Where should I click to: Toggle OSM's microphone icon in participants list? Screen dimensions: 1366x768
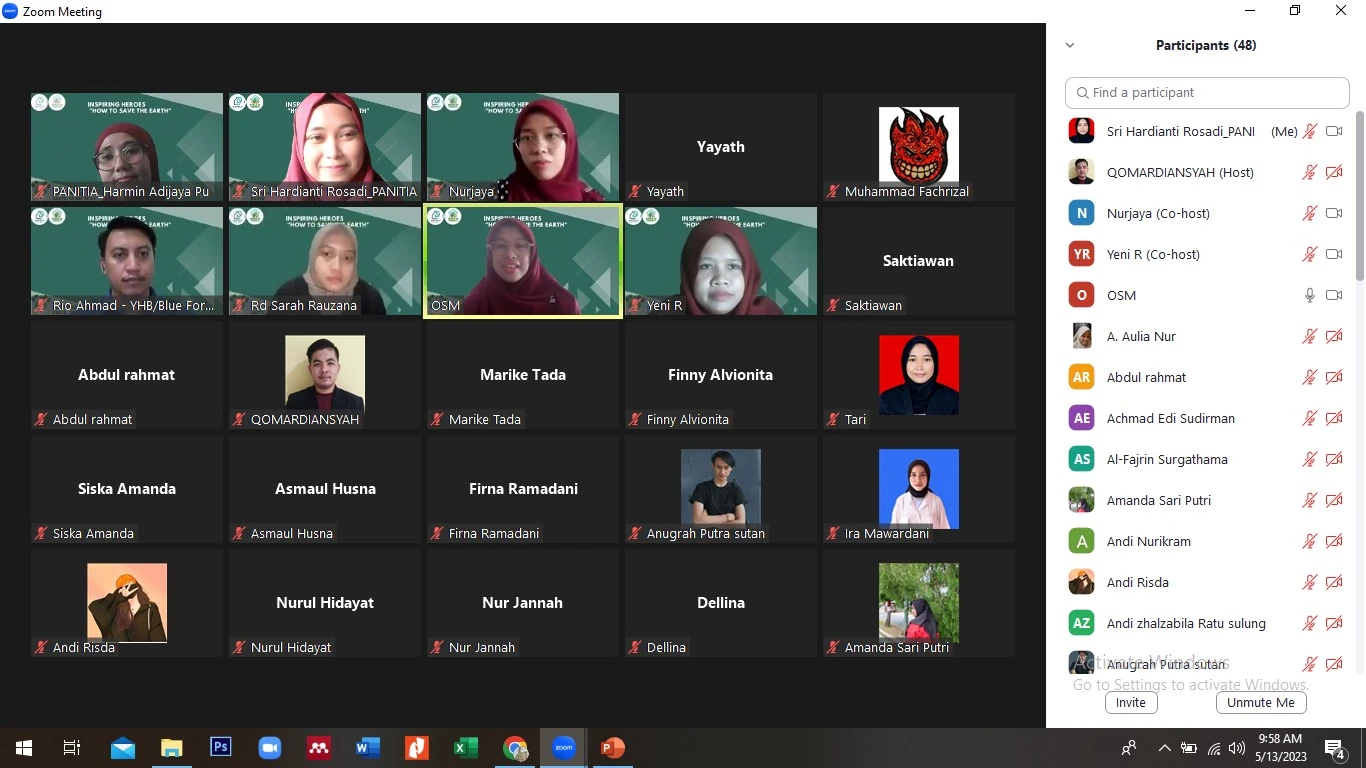1310,295
